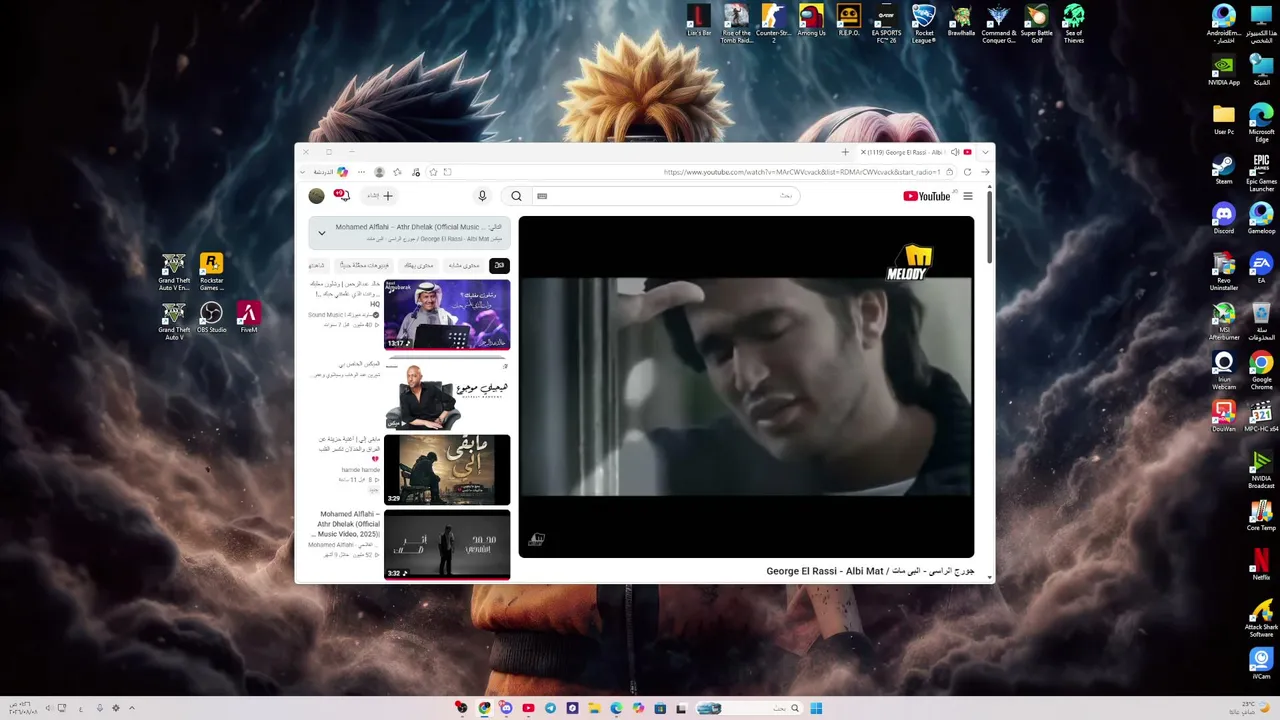Select the Sea of Thieves desktop icon
This screenshot has width=1280, height=720.
point(1073,24)
